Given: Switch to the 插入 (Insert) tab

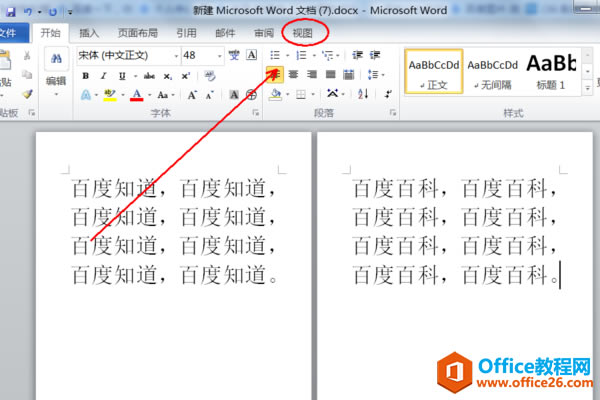Looking at the screenshot, I should [89, 33].
